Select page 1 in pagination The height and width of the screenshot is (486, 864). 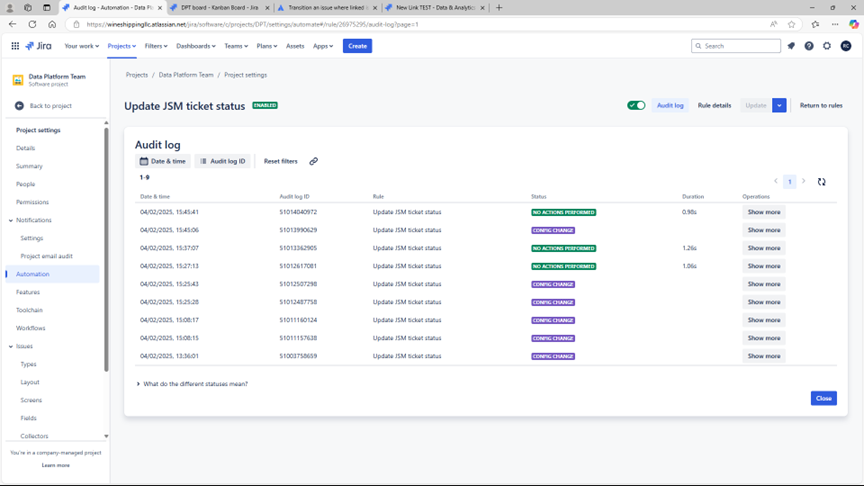coord(790,182)
